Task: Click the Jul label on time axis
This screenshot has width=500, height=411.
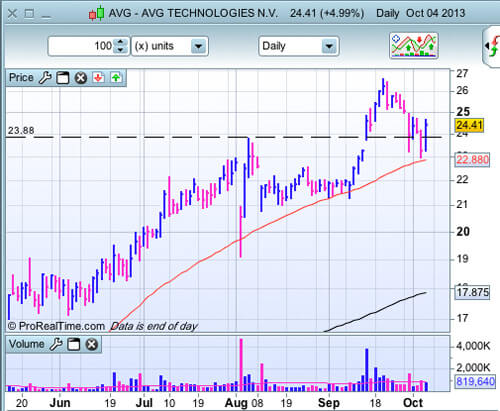Action: 144,403
